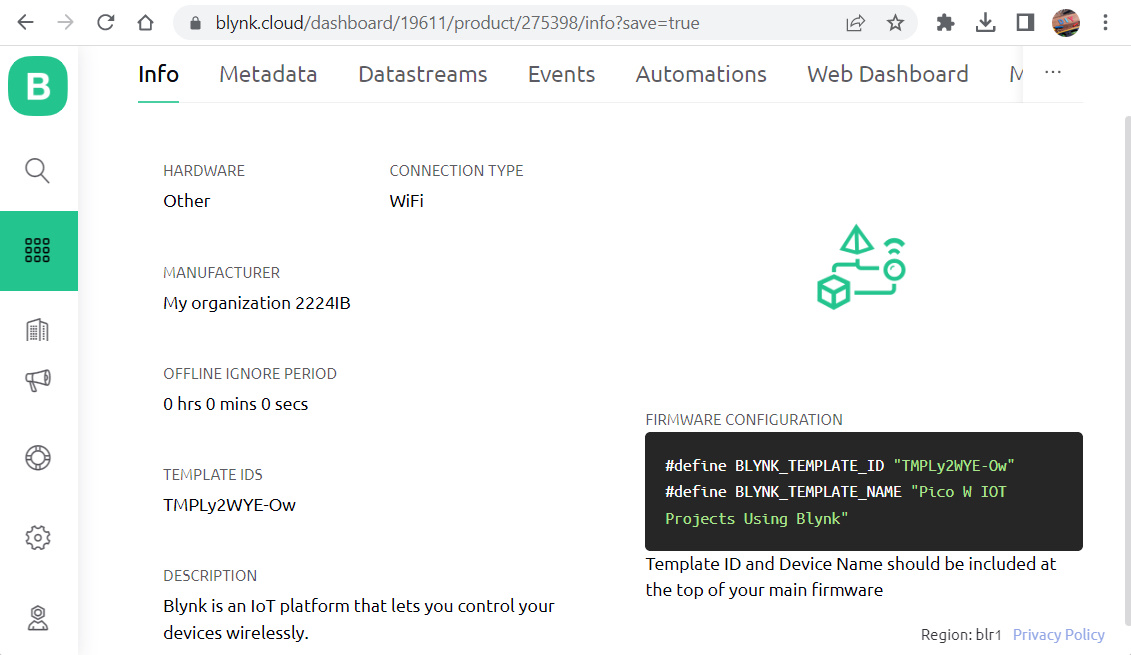The height and width of the screenshot is (655, 1131).
Task: Click the '0 hrs 0 mins 0 secs' value
Action: click(235, 404)
